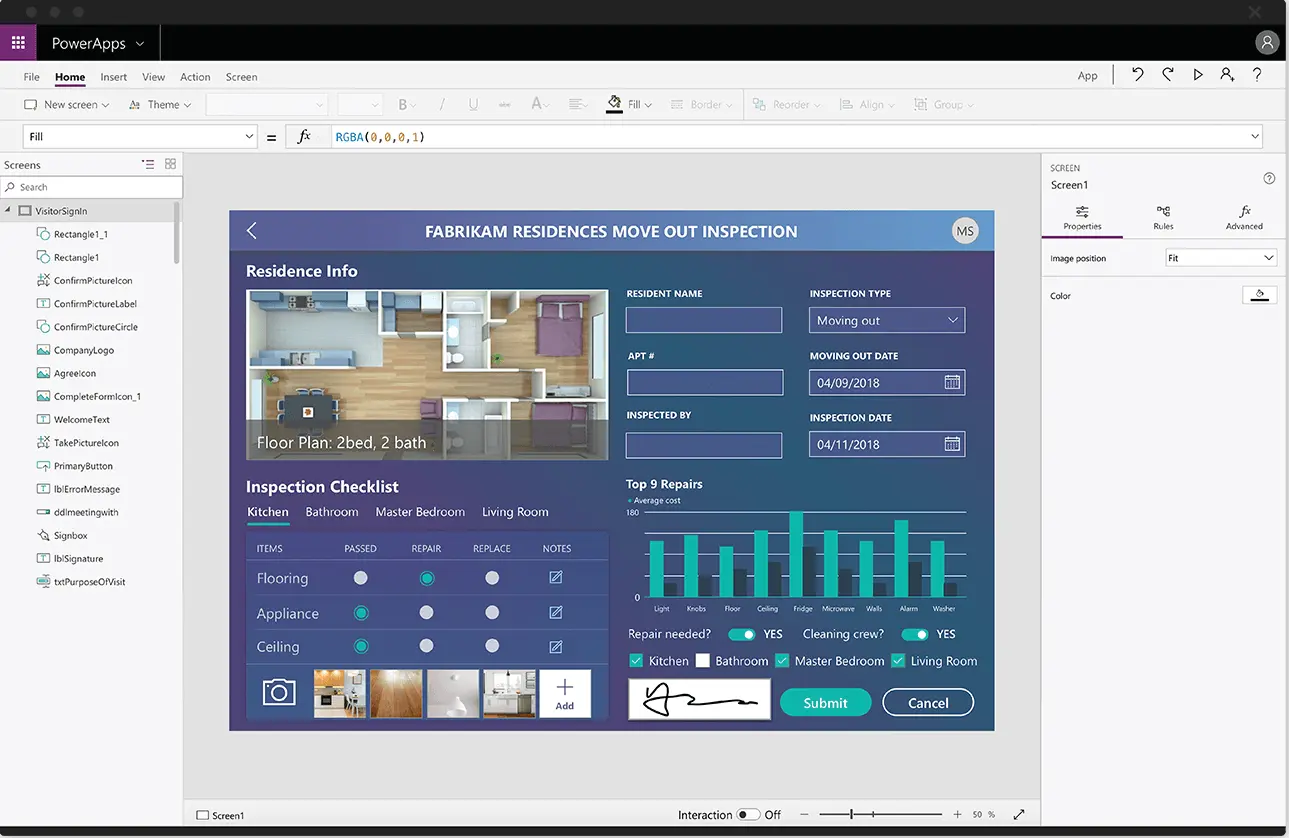The image size is (1289, 838).
Task: Collapse the VisitorSignIn tree node
Action: (9, 211)
